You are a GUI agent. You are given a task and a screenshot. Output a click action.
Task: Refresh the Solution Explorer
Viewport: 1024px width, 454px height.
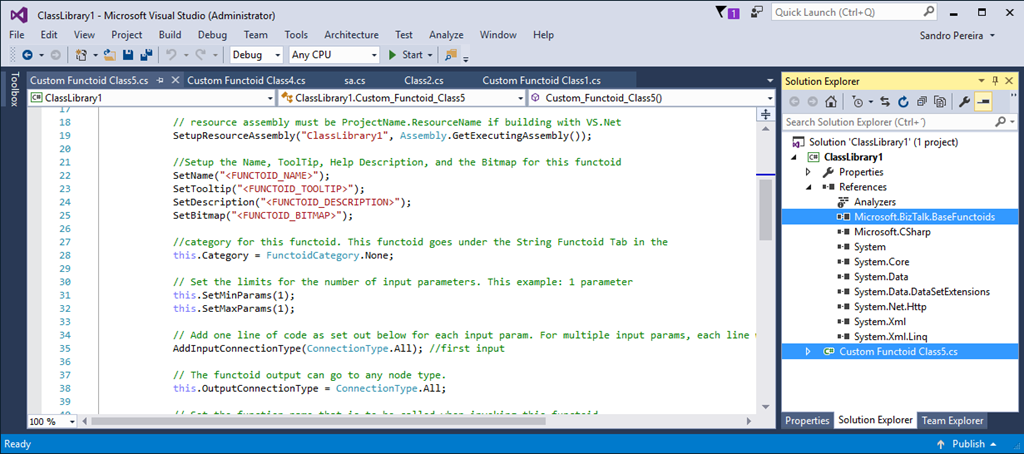coord(904,101)
